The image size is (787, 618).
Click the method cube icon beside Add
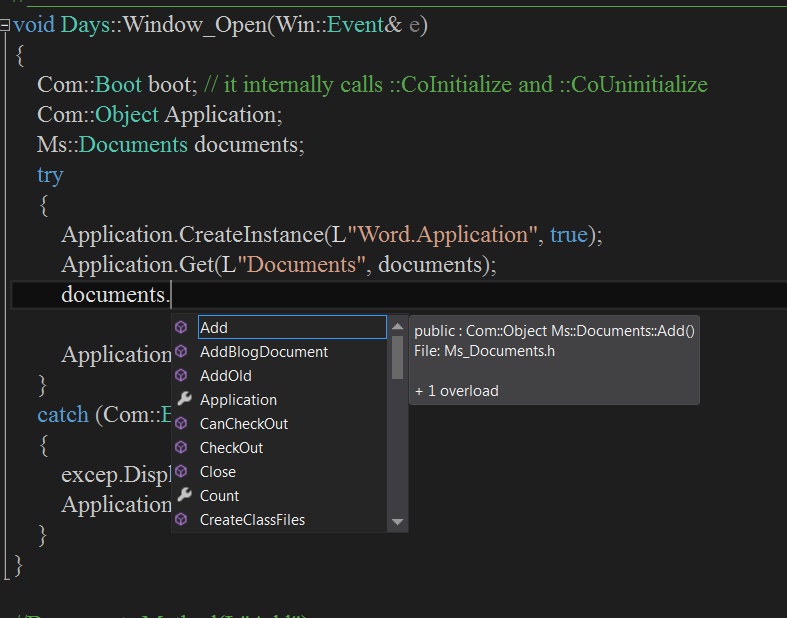coord(181,327)
